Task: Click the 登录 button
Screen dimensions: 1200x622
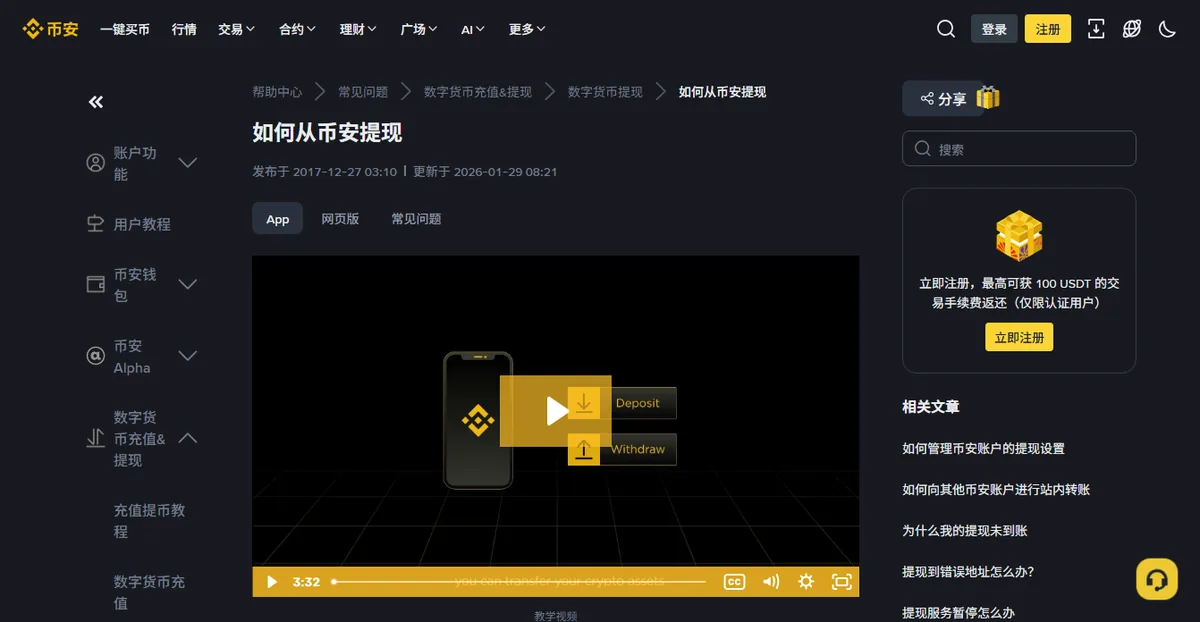Action: coord(994,29)
